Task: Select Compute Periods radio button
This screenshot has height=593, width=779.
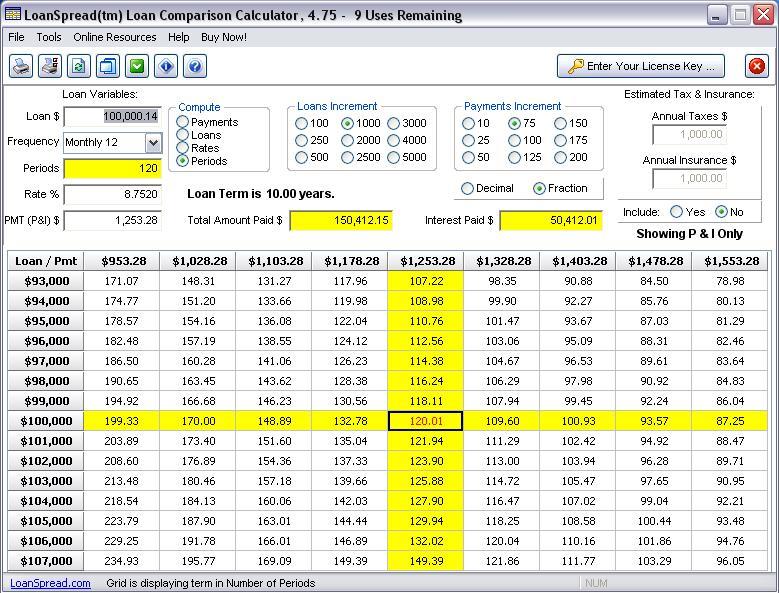Action: click(182, 160)
